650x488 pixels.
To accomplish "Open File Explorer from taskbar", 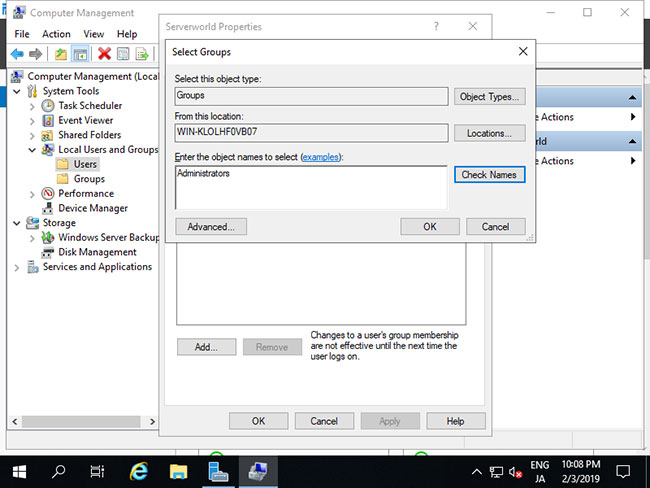I will click(178, 472).
